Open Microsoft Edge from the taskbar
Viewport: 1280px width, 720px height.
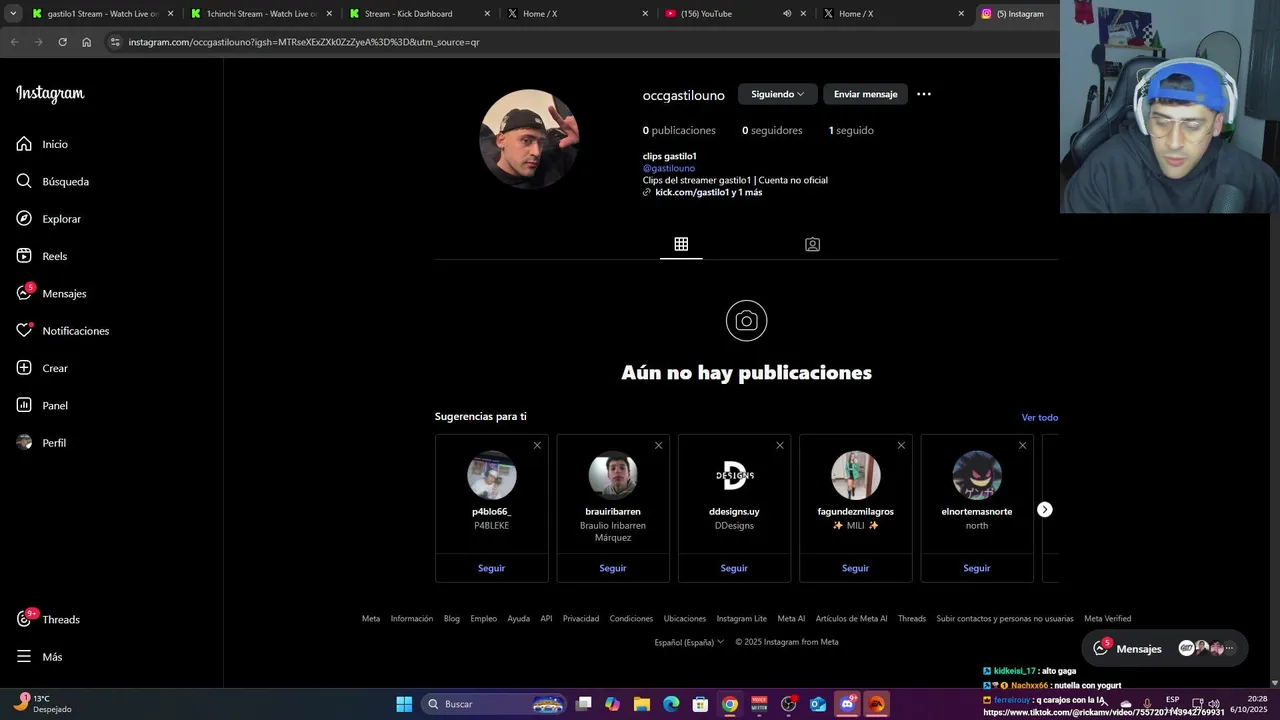coord(671,704)
